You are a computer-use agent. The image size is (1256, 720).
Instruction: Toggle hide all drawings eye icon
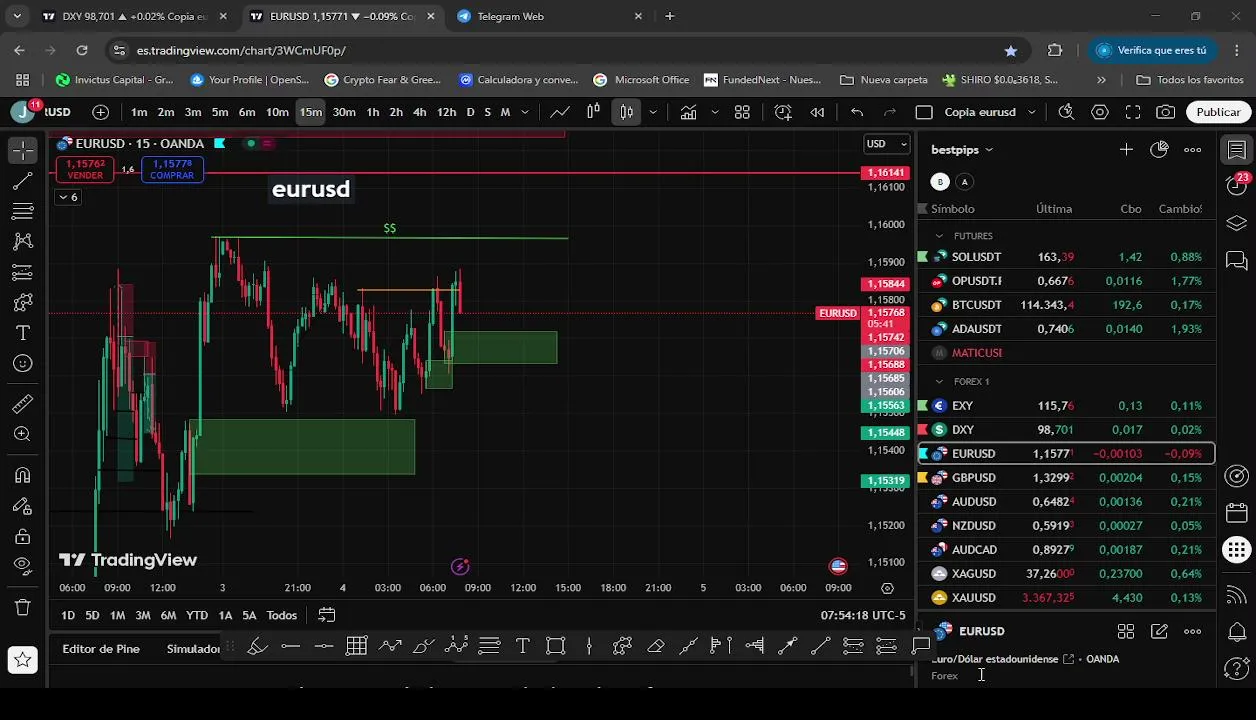tap(23, 566)
